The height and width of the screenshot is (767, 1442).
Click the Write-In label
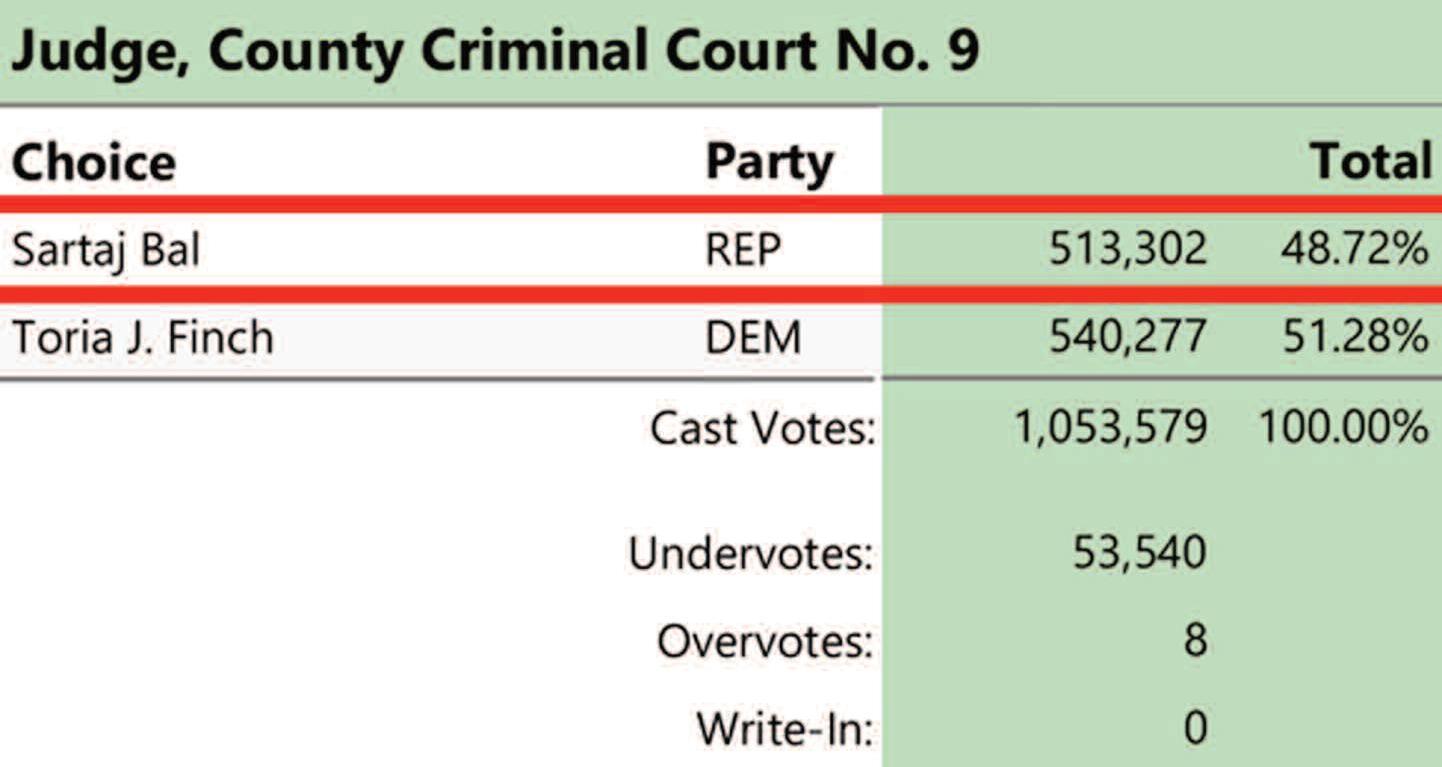pyautogui.click(x=785, y=728)
